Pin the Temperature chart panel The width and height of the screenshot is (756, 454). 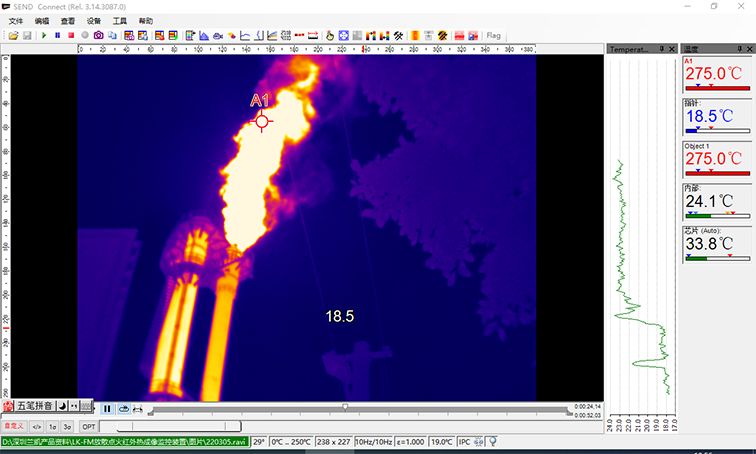click(x=662, y=48)
